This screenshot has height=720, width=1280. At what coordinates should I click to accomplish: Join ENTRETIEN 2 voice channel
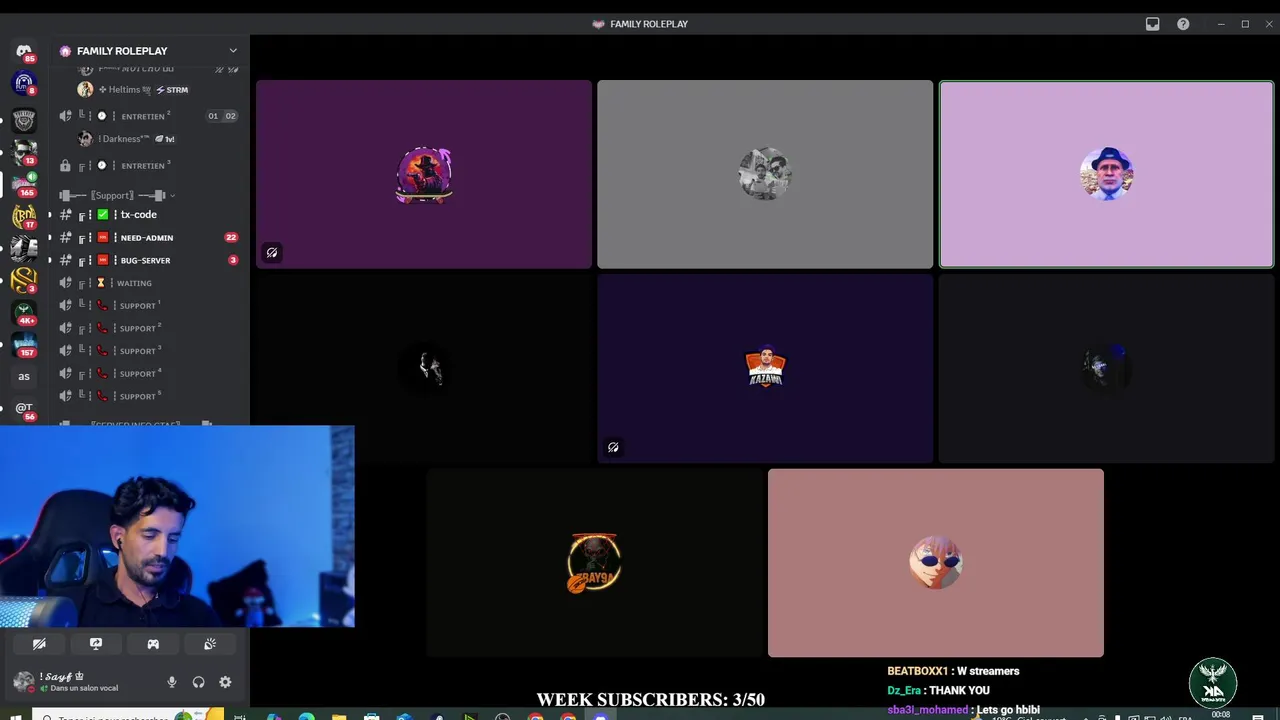point(149,116)
